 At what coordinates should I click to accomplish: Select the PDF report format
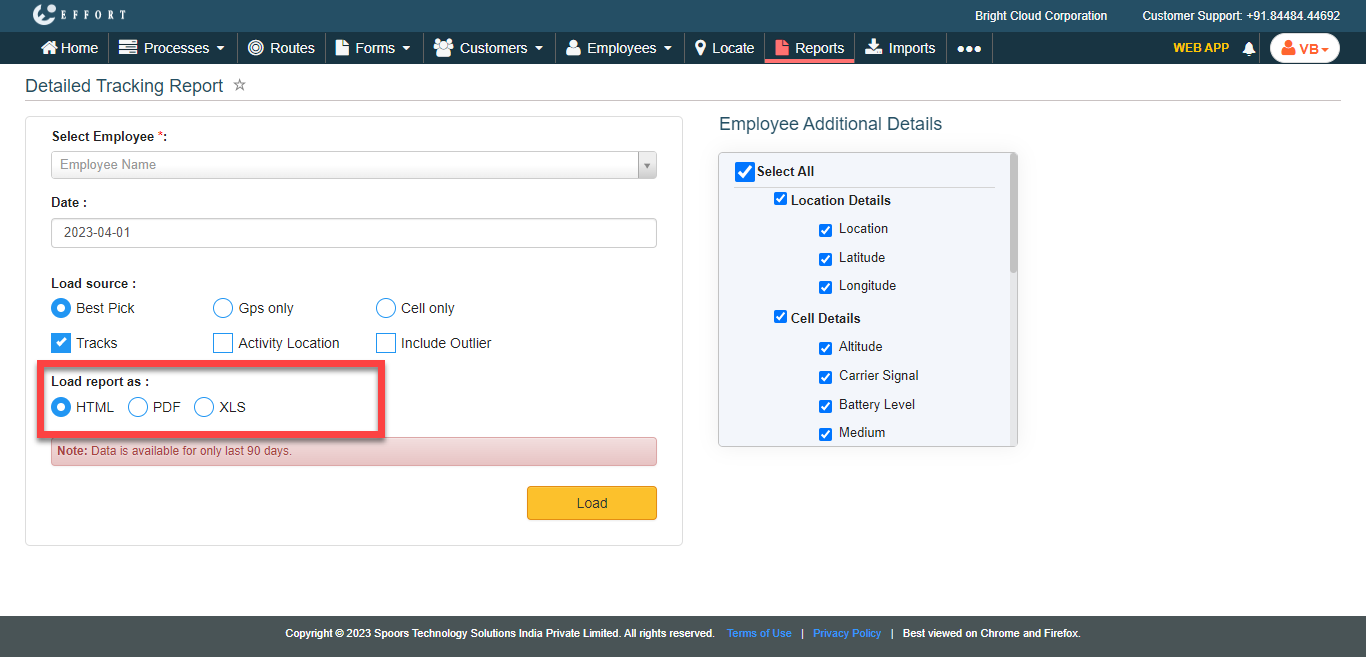pos(138,407)
